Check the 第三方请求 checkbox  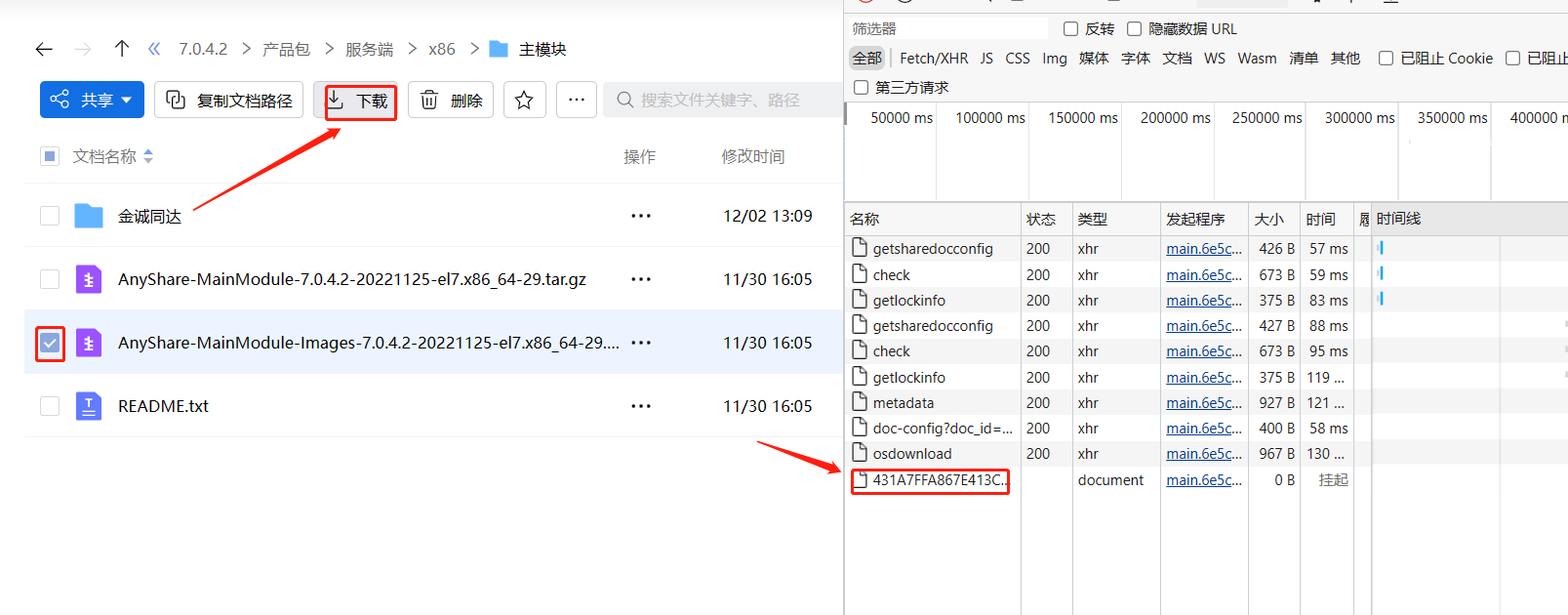coord(861,88)
